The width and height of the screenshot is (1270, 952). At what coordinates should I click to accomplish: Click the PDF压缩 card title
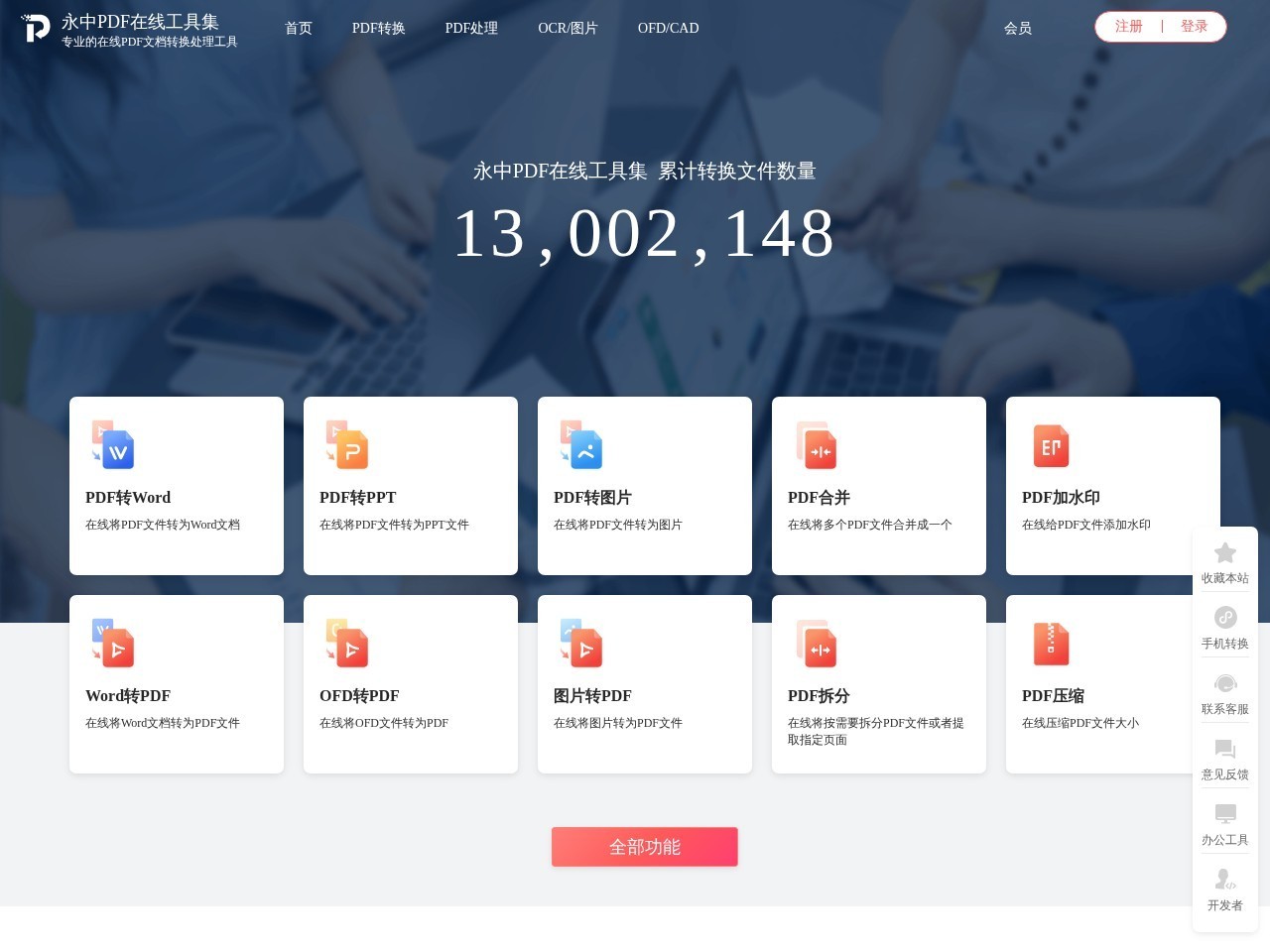(1053, 696)
